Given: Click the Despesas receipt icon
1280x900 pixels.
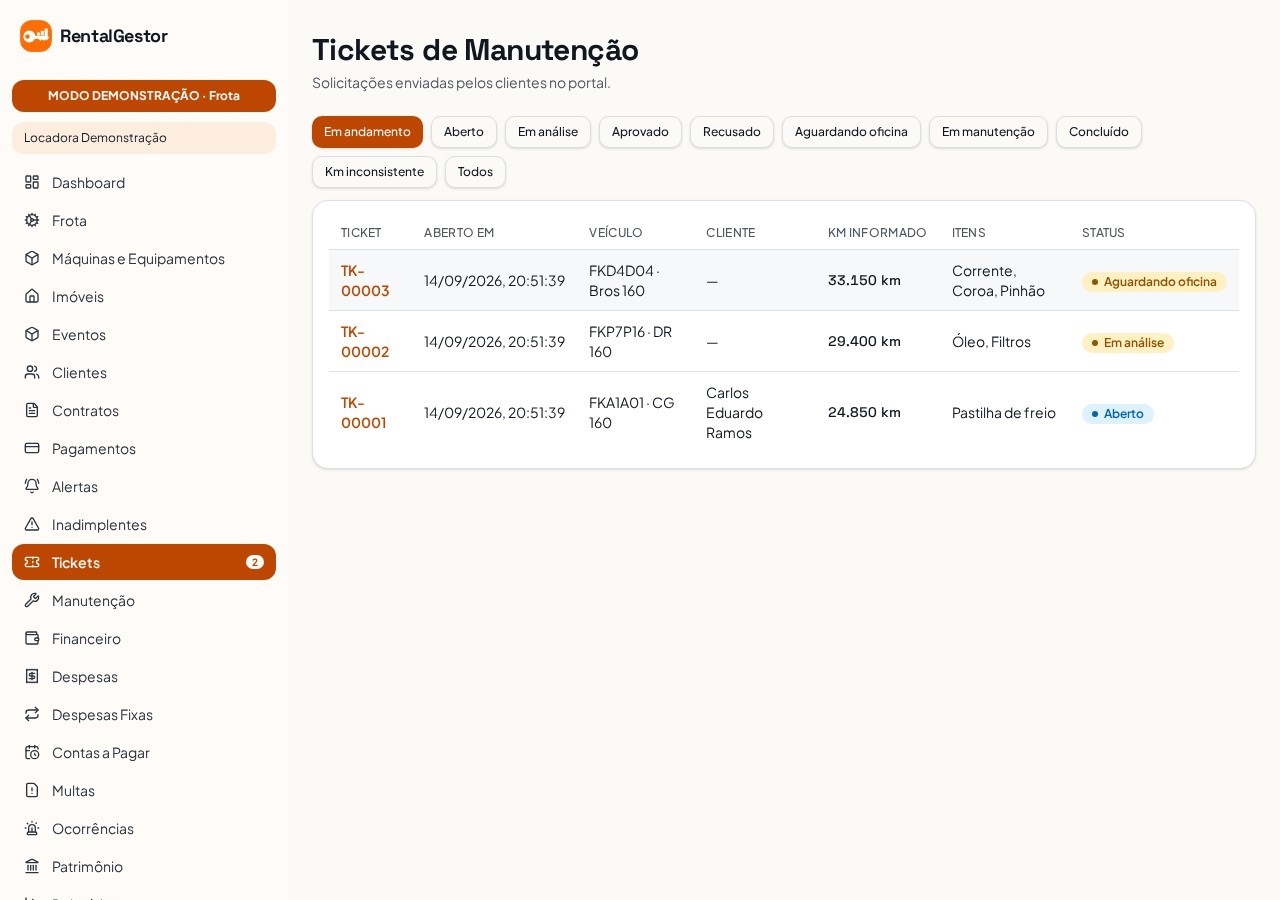Looking at the screenshot, I should [x=32, y=676].
